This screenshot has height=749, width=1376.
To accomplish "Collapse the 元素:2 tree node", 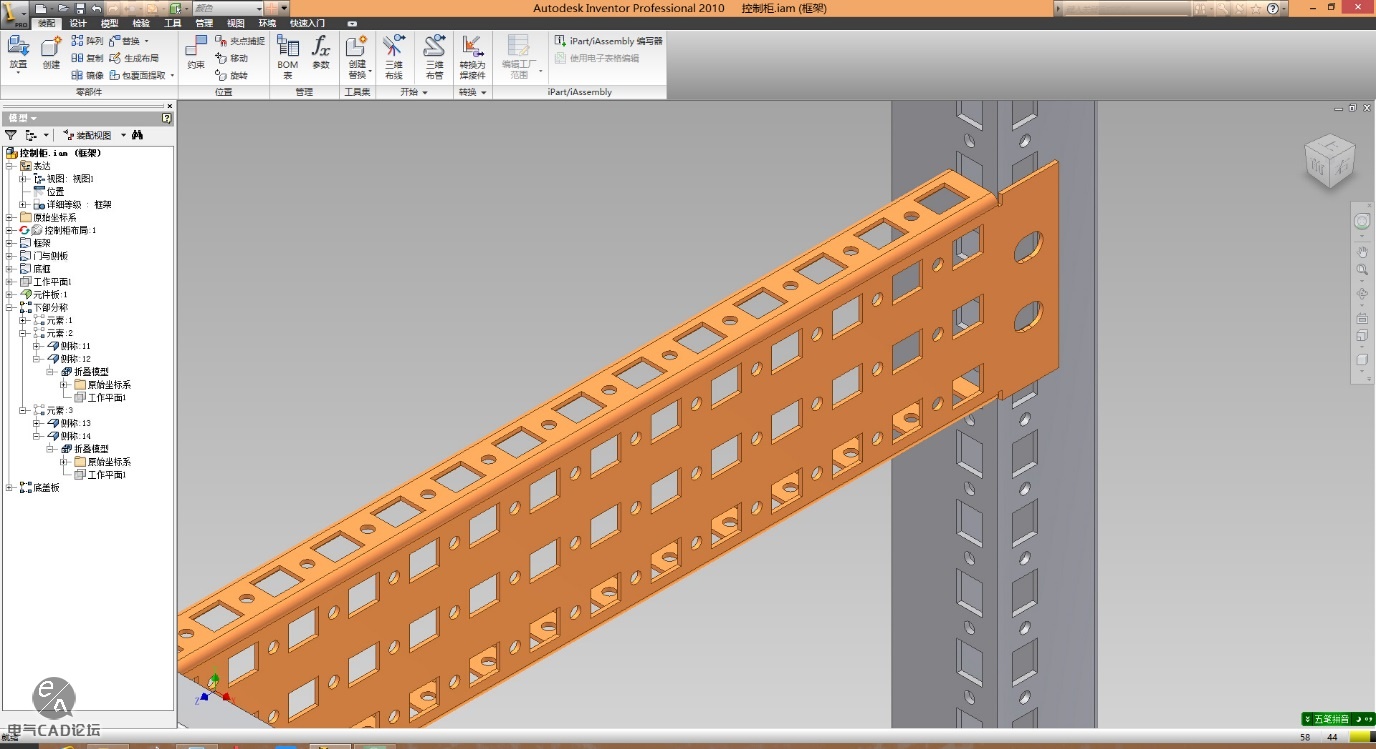I will pos(23,333).
